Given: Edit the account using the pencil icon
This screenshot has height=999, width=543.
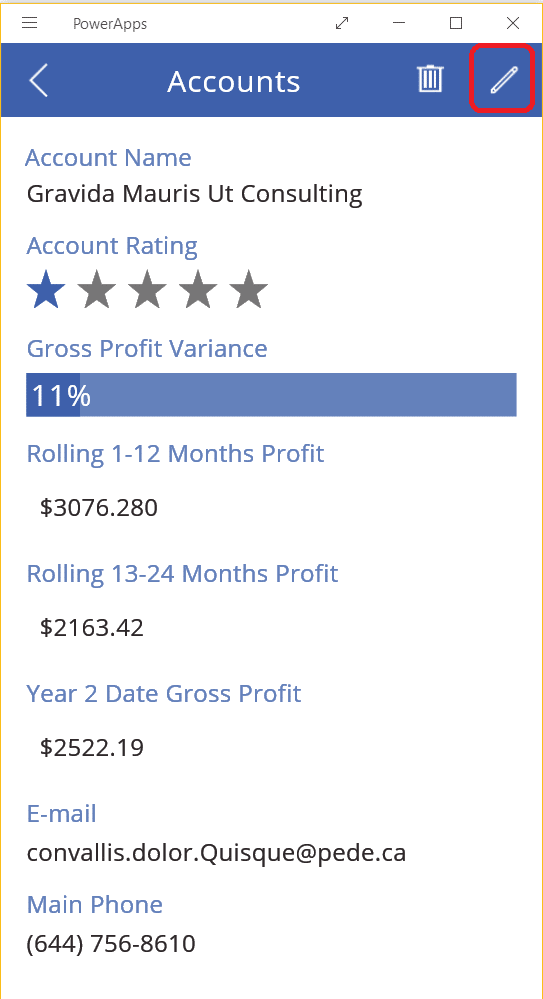Looking at the screenshot, I should [503, 80].
